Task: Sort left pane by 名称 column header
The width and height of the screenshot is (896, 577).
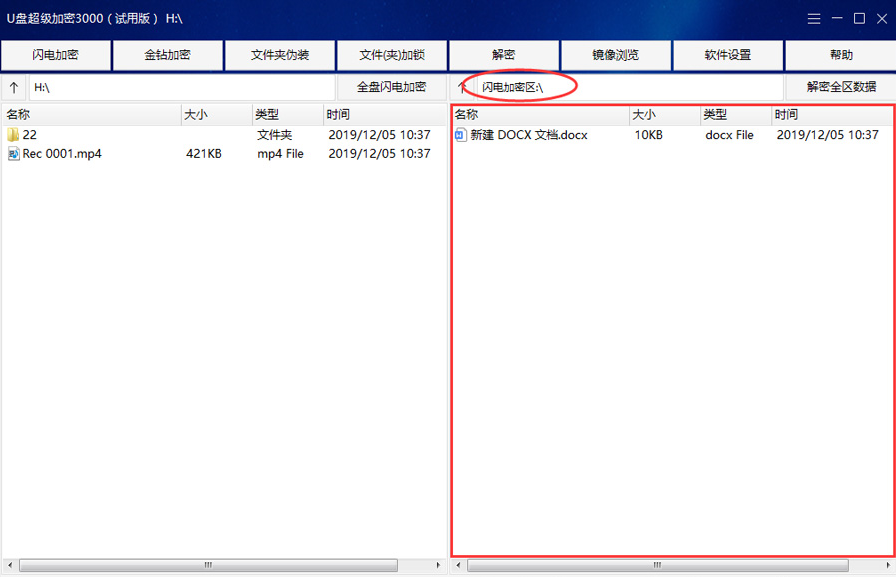Action: coord(90,115)
